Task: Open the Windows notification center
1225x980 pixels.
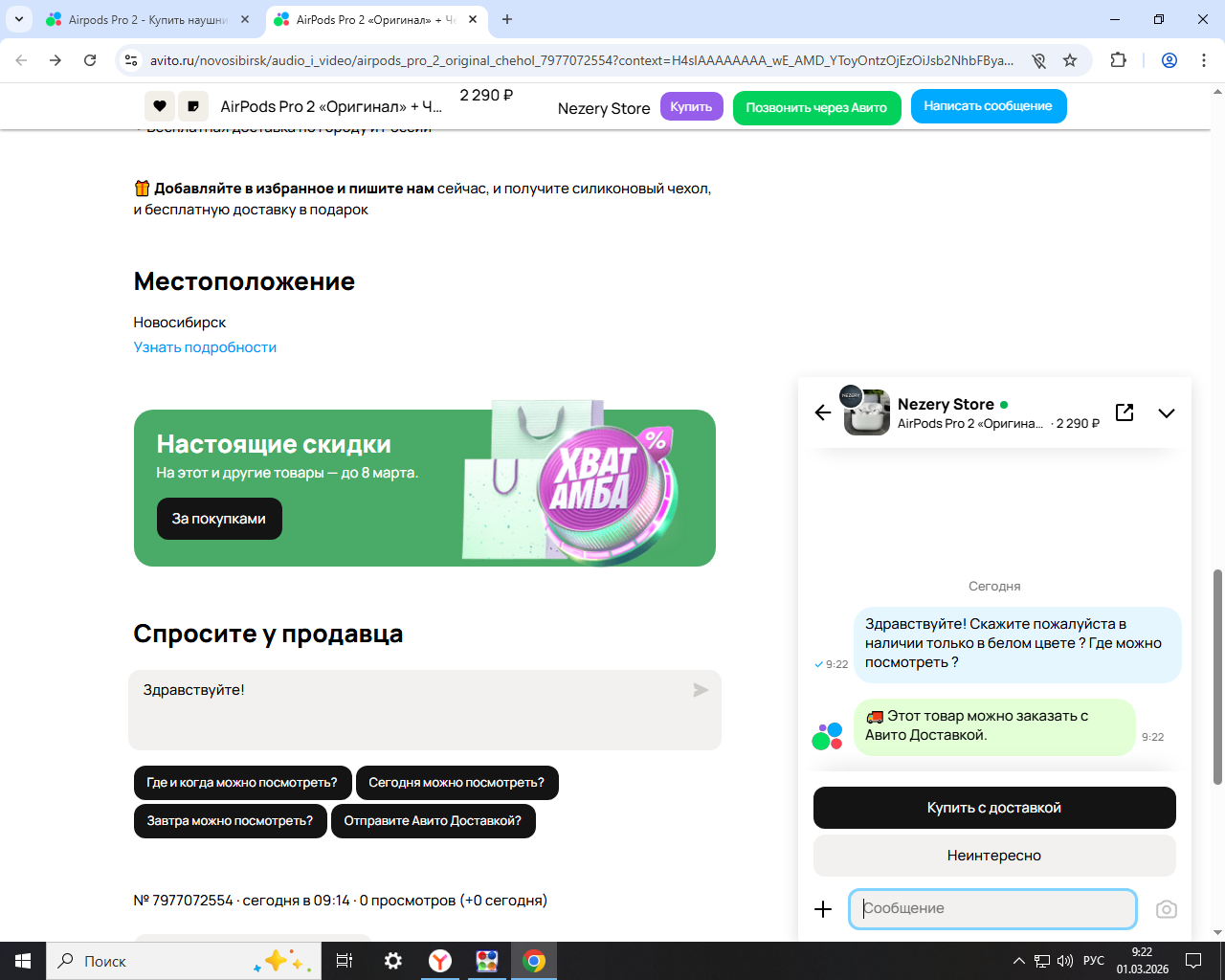Action: (1193, 961)
